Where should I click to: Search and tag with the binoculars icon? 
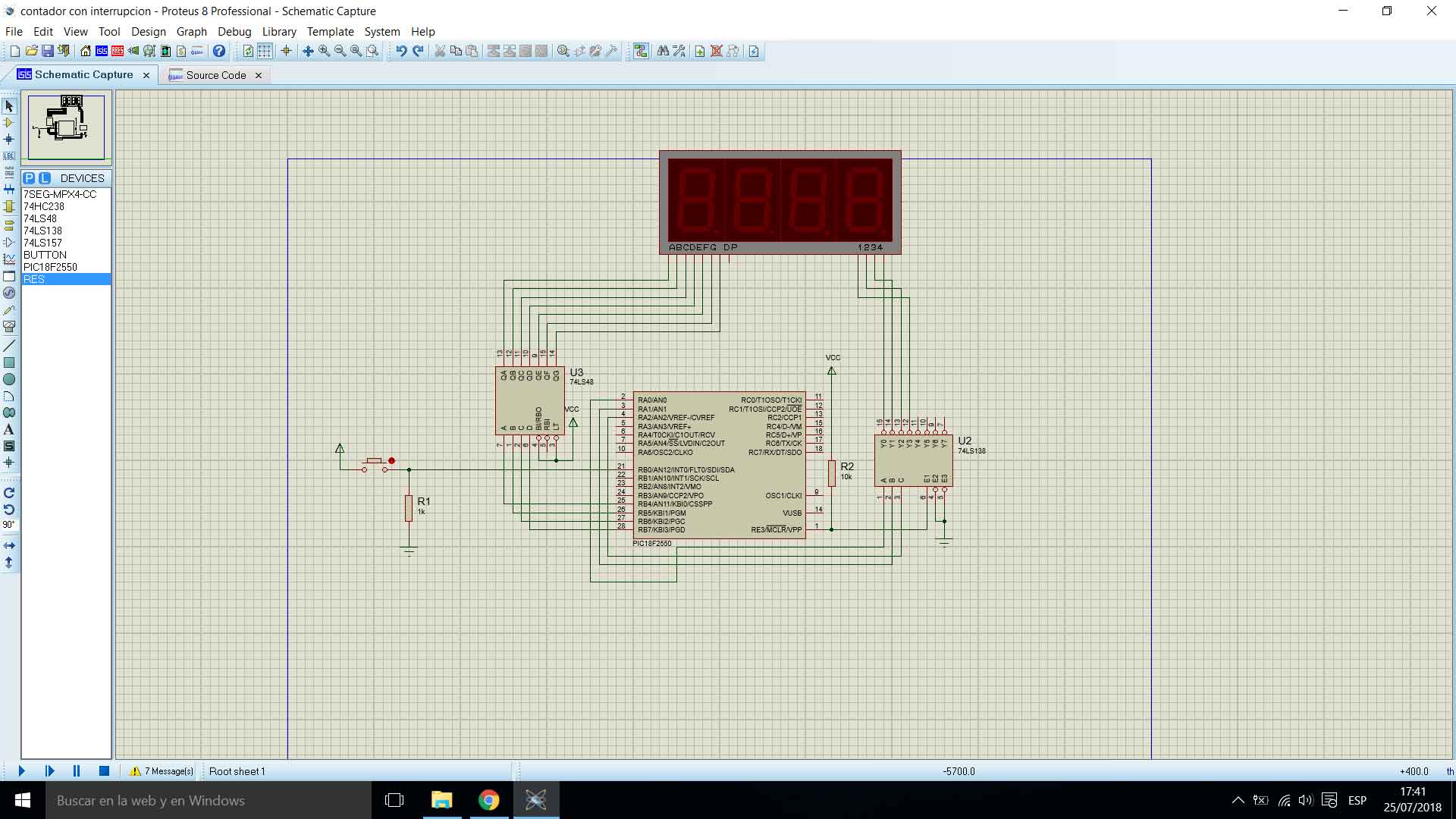click(x=663, y=52)
